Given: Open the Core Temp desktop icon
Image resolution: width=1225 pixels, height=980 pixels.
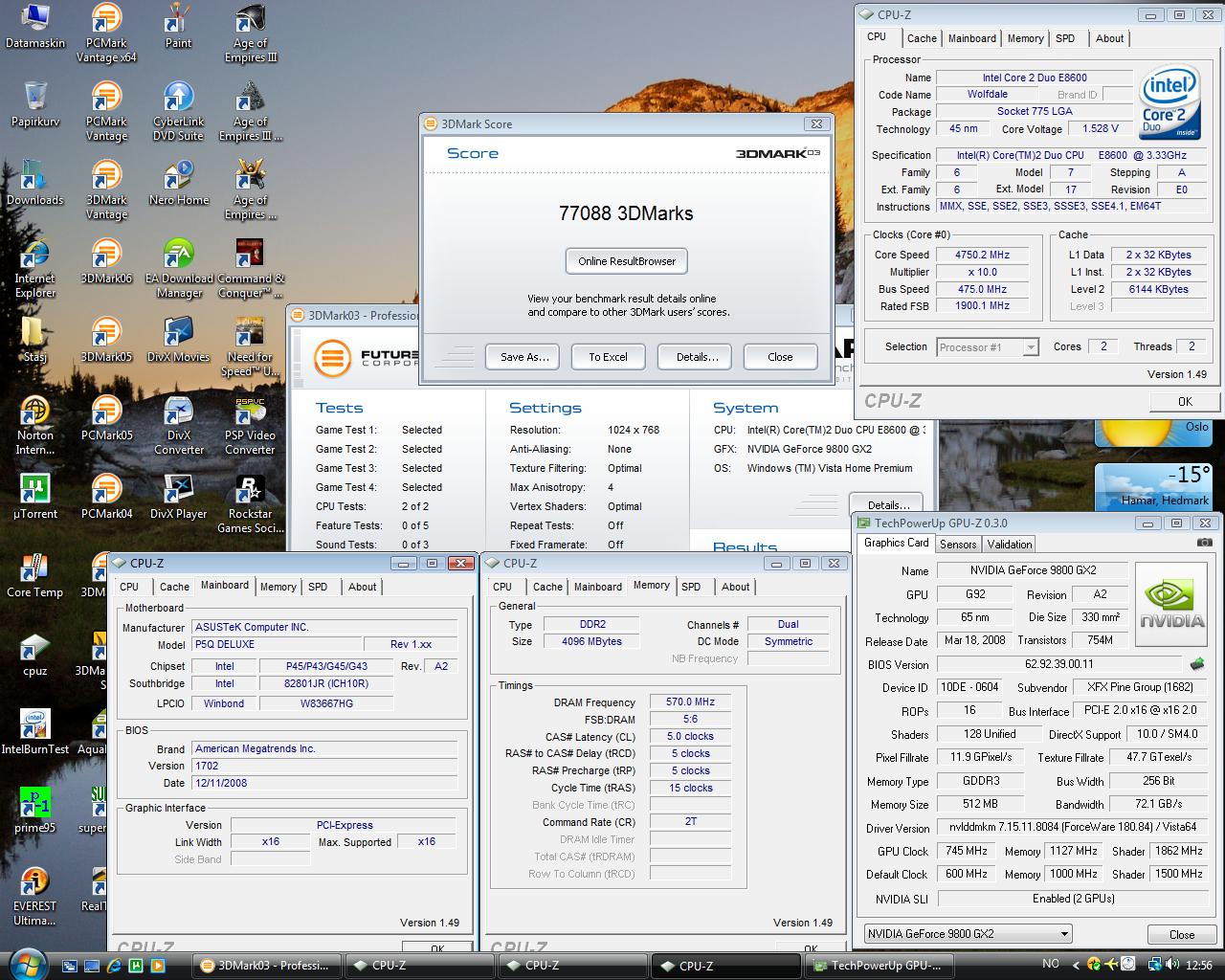Looking at the screenshot, I should pos(35,576).
